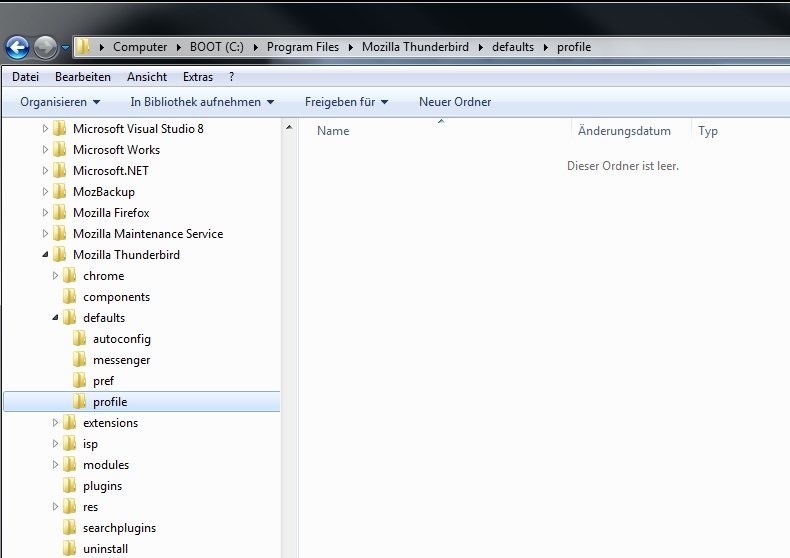Click the Microsoft Works folder icon
This screenshot has width=790, height=558.
(59, 150)
